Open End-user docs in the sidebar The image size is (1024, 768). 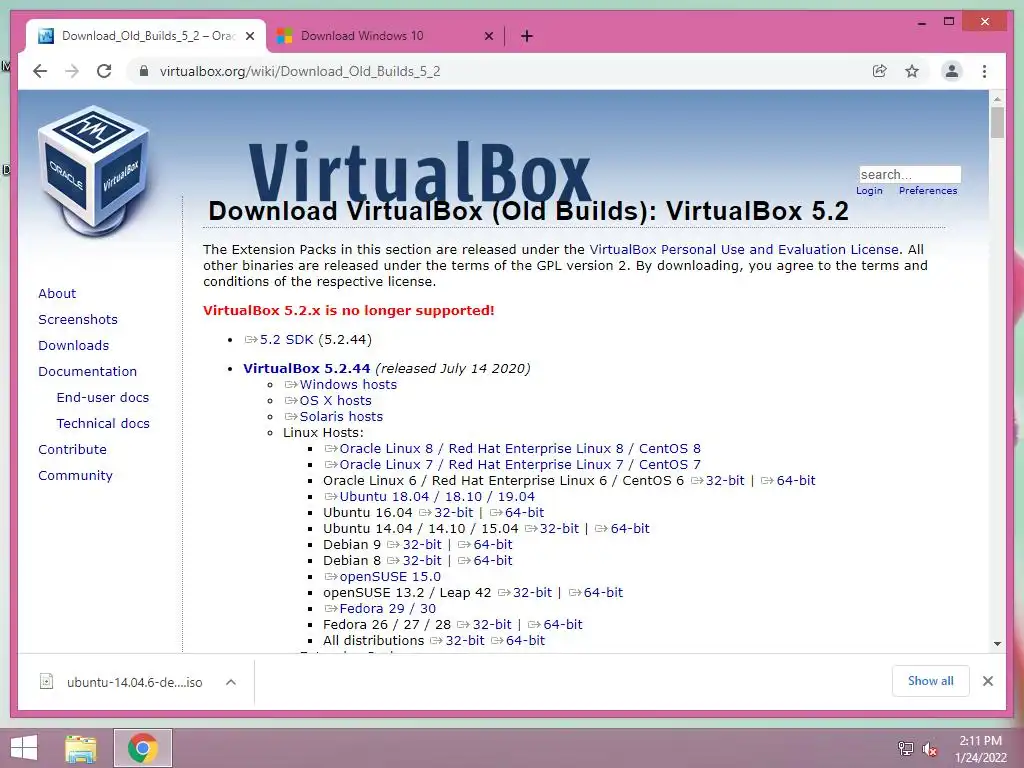(x=103, y=397)
